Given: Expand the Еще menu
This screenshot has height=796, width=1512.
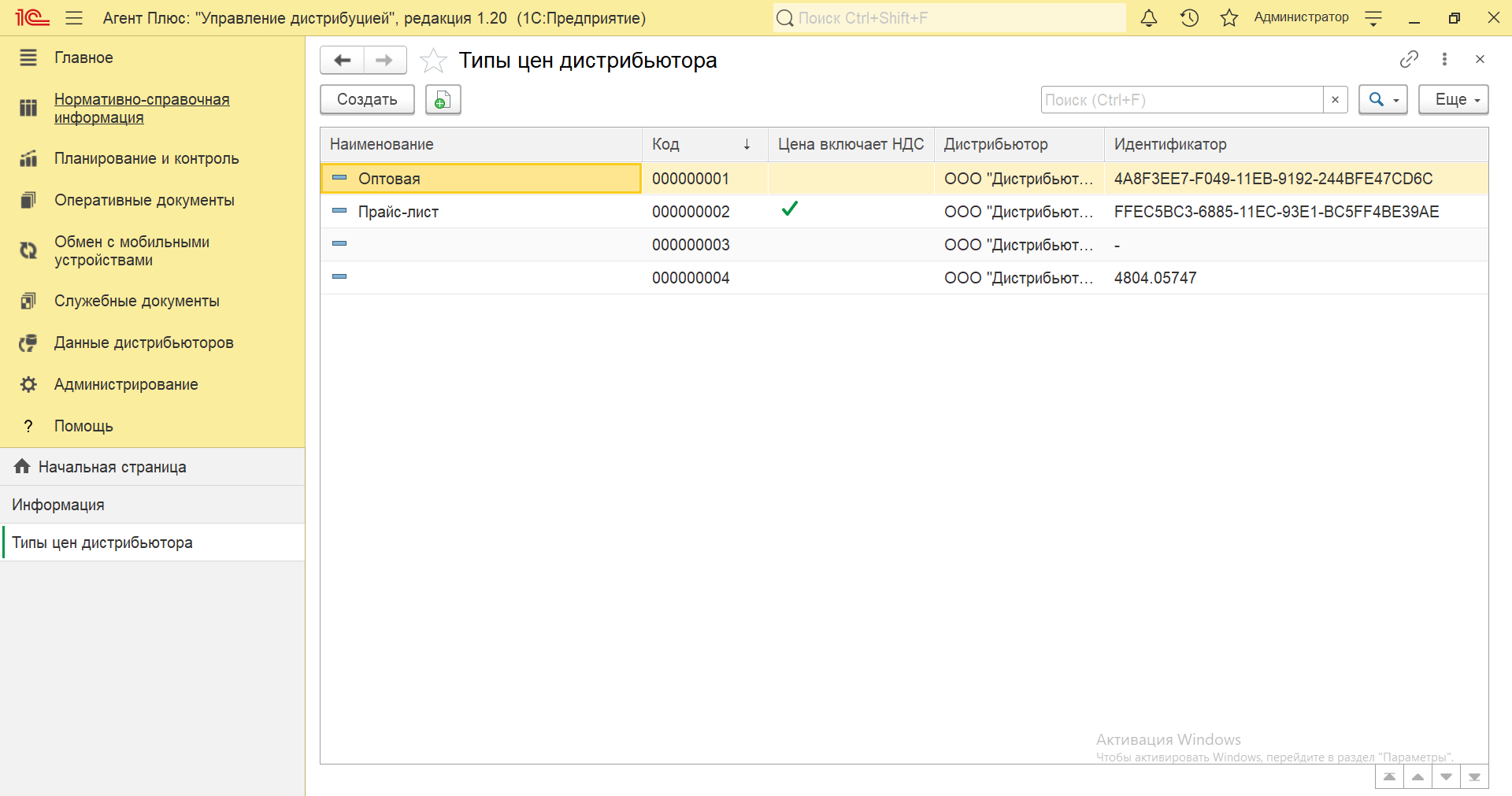Looking at the screenshot, I should [x=1453, y=100].
